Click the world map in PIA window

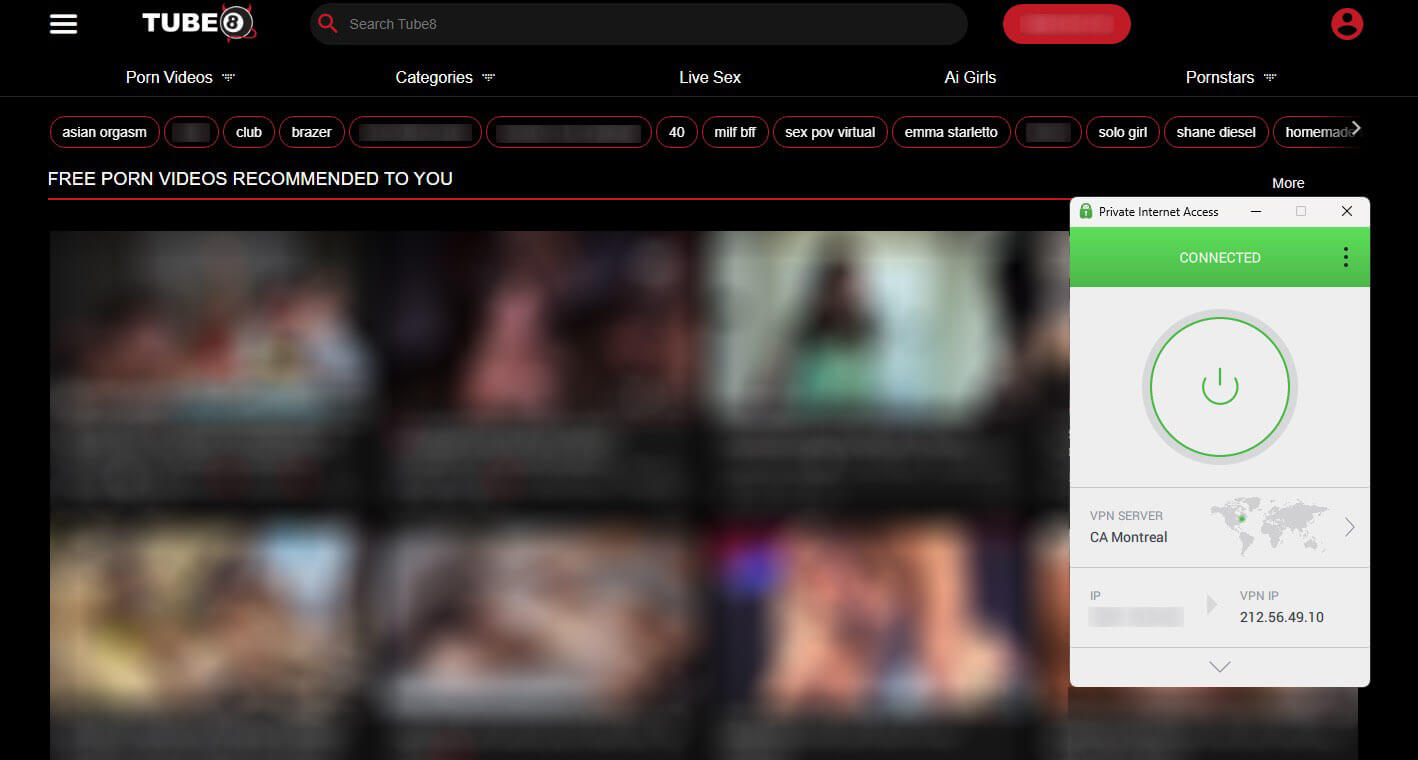(1268, 526)
